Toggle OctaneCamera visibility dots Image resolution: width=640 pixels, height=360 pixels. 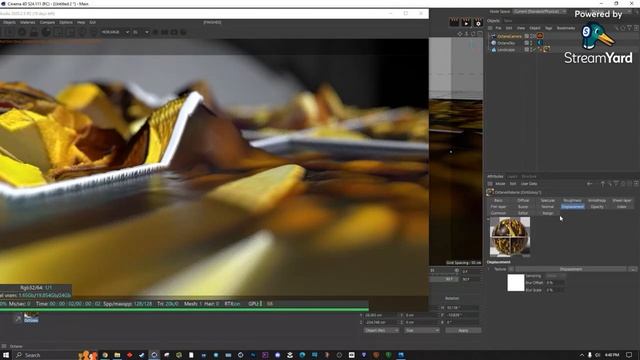tap(531, 36)
